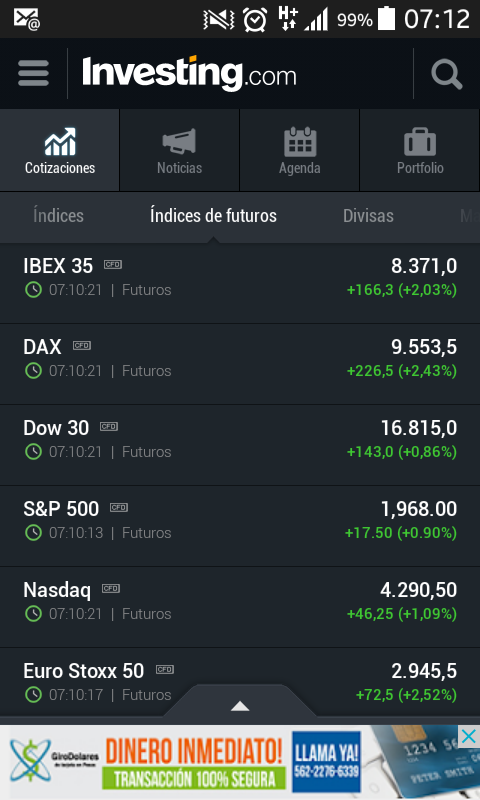
Task: Open the Euro Stoxx 50 row
Action: point(240,683)
